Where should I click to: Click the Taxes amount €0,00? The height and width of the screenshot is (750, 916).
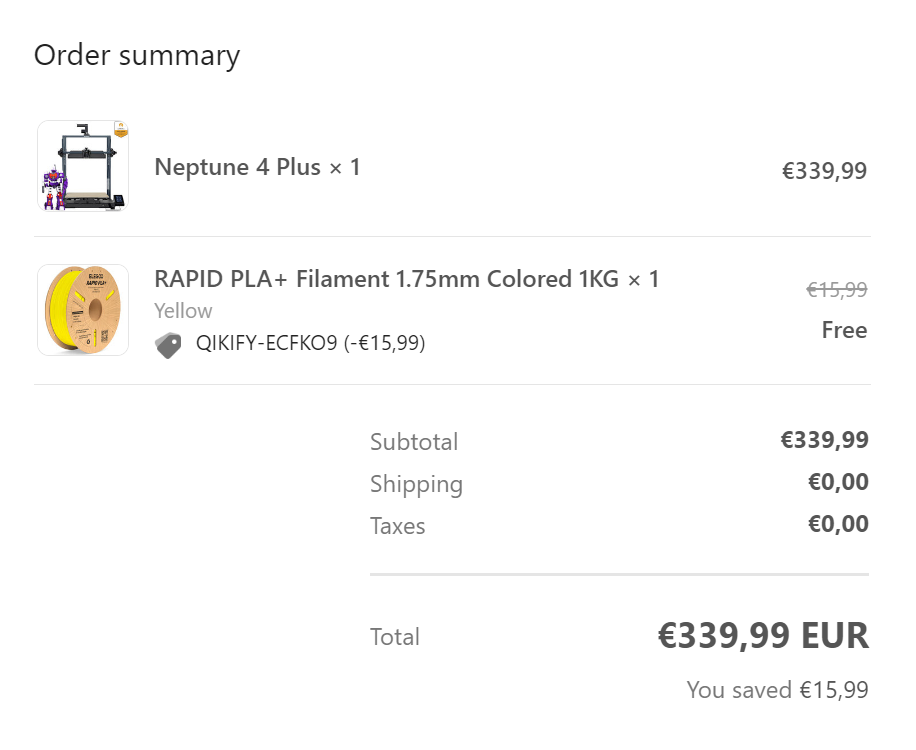coord(838,524)
